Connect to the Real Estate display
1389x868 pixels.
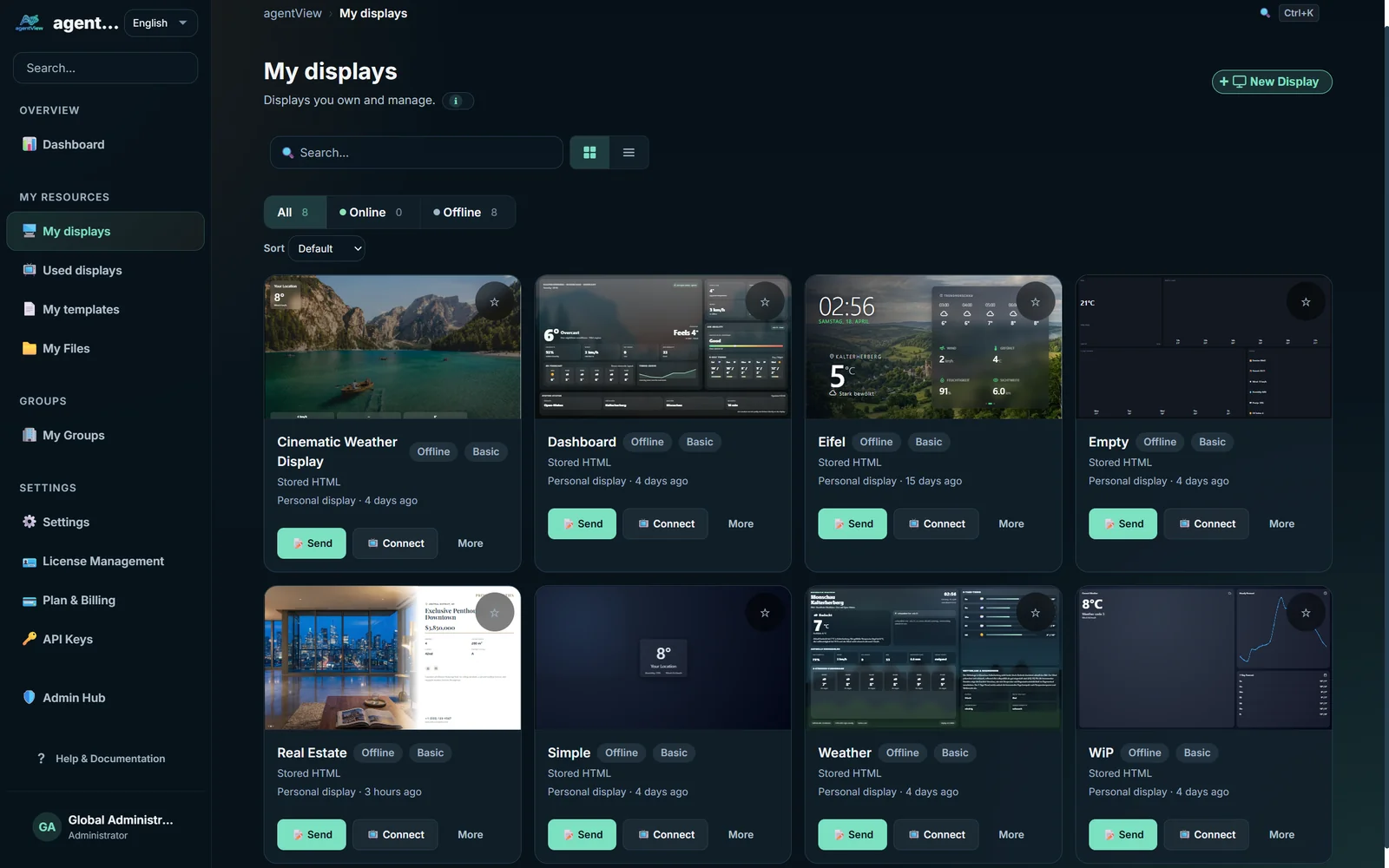(x=395, y=834)
